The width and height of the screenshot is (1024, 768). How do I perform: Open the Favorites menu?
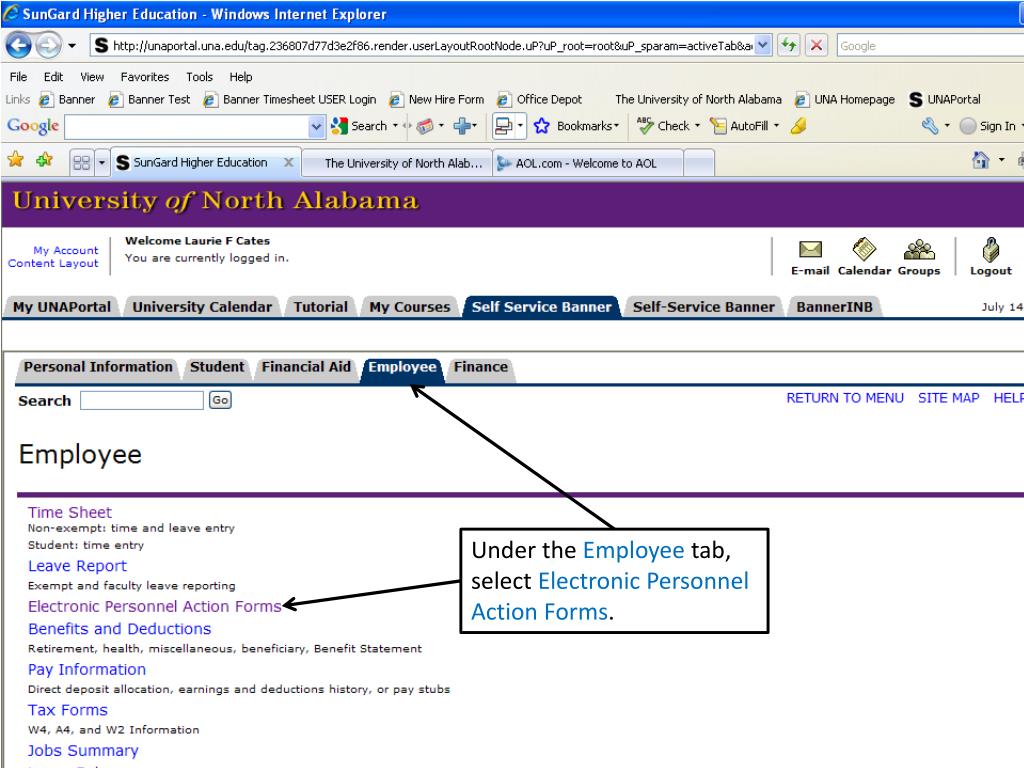[144, 76]
